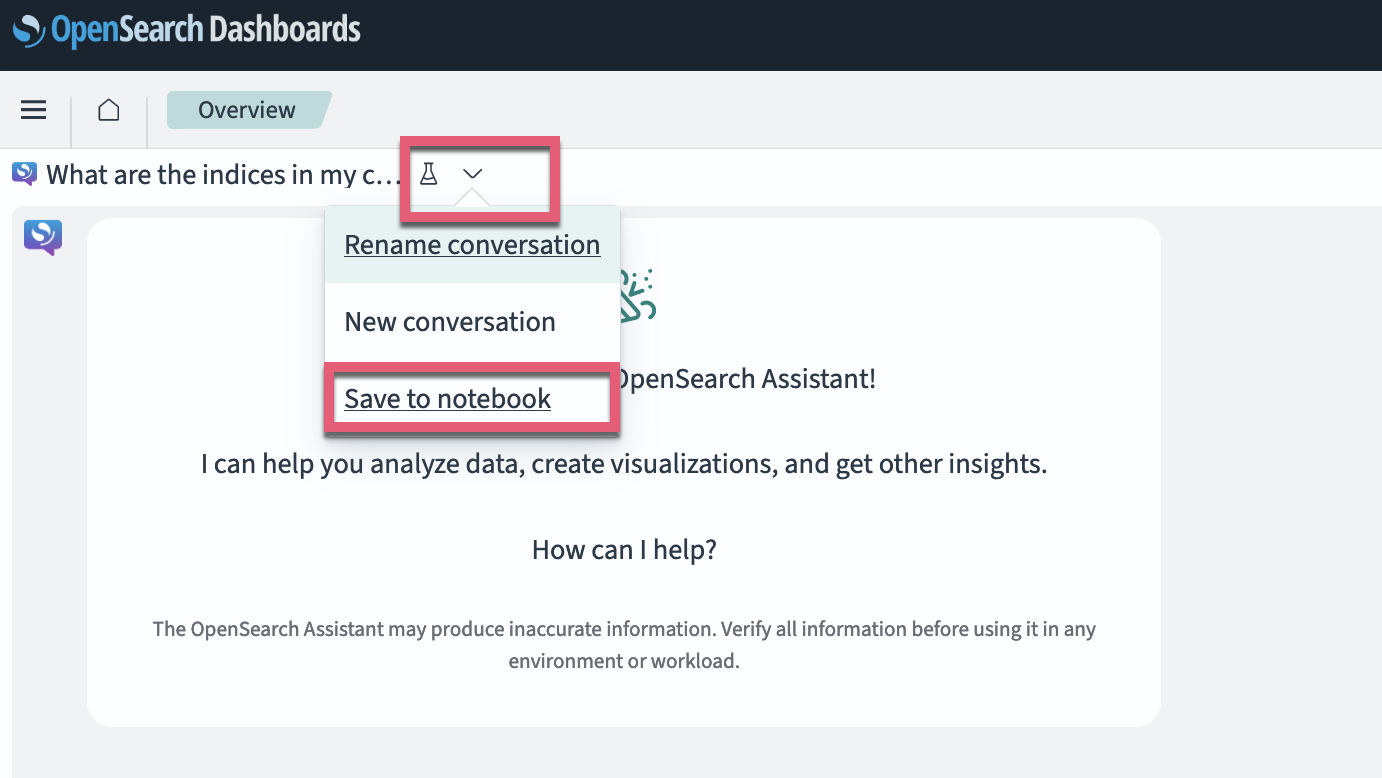Select Rename conversation from the menu

pyautogui.click(x=471, y=244)
